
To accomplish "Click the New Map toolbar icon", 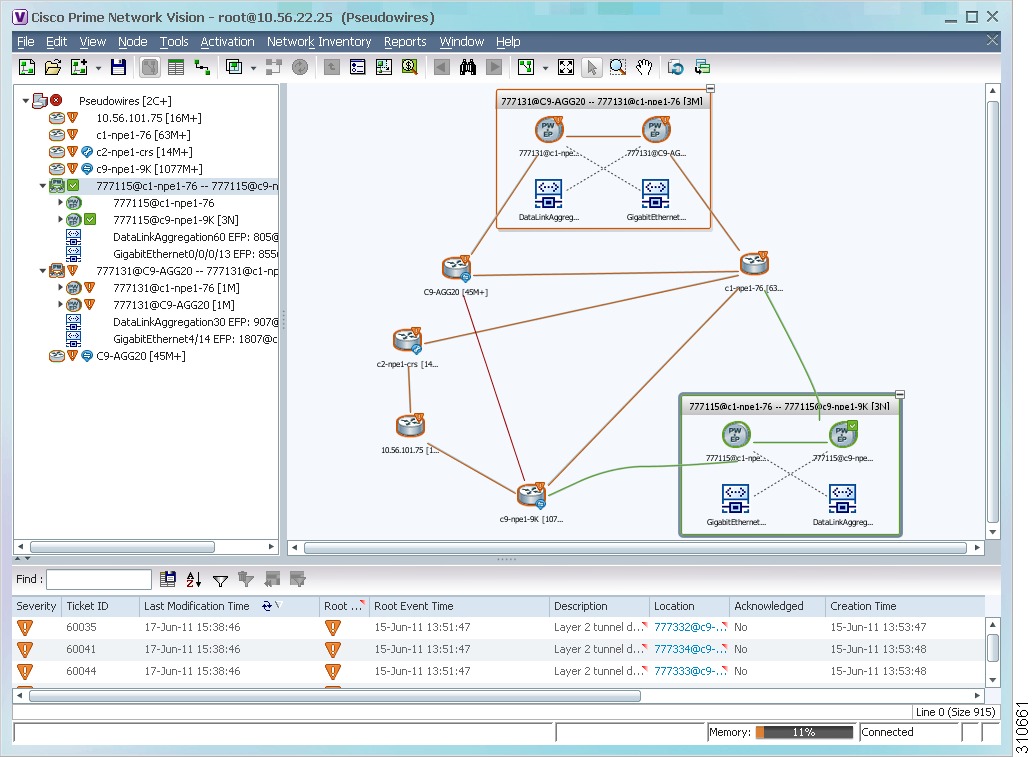I will [x=27, y=67].
